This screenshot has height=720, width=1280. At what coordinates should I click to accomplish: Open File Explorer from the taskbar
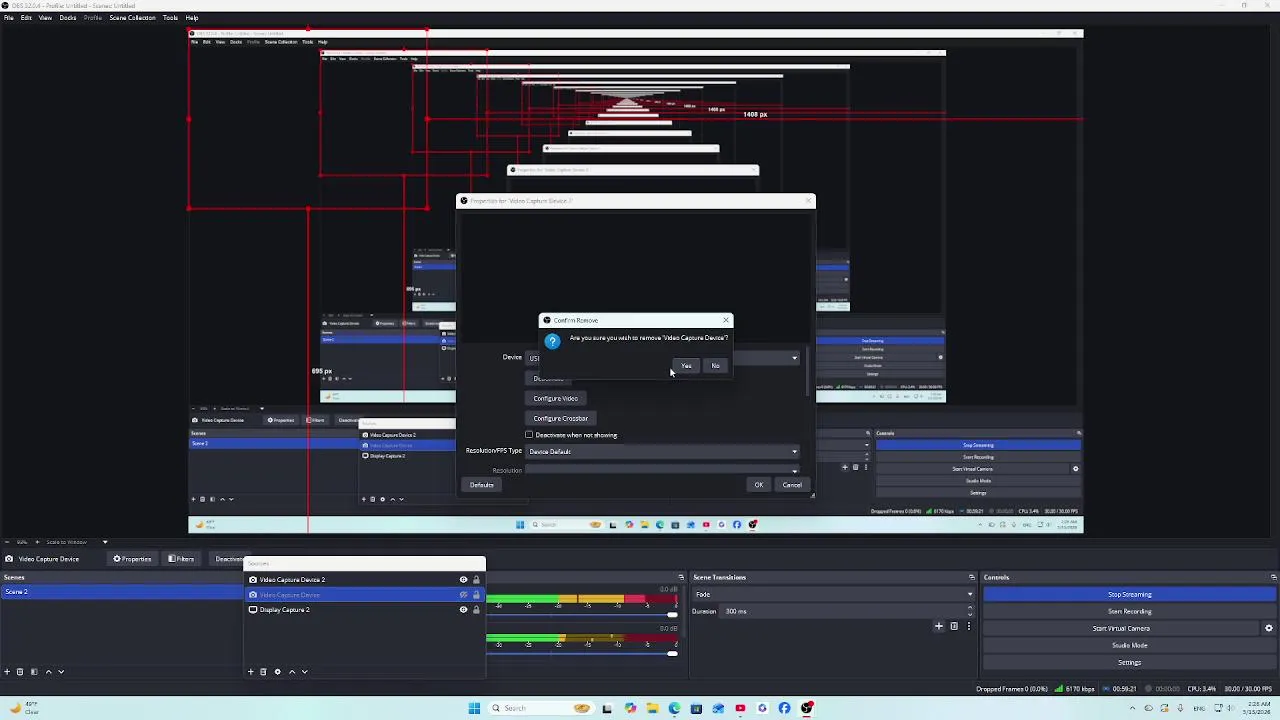(652, 708)
